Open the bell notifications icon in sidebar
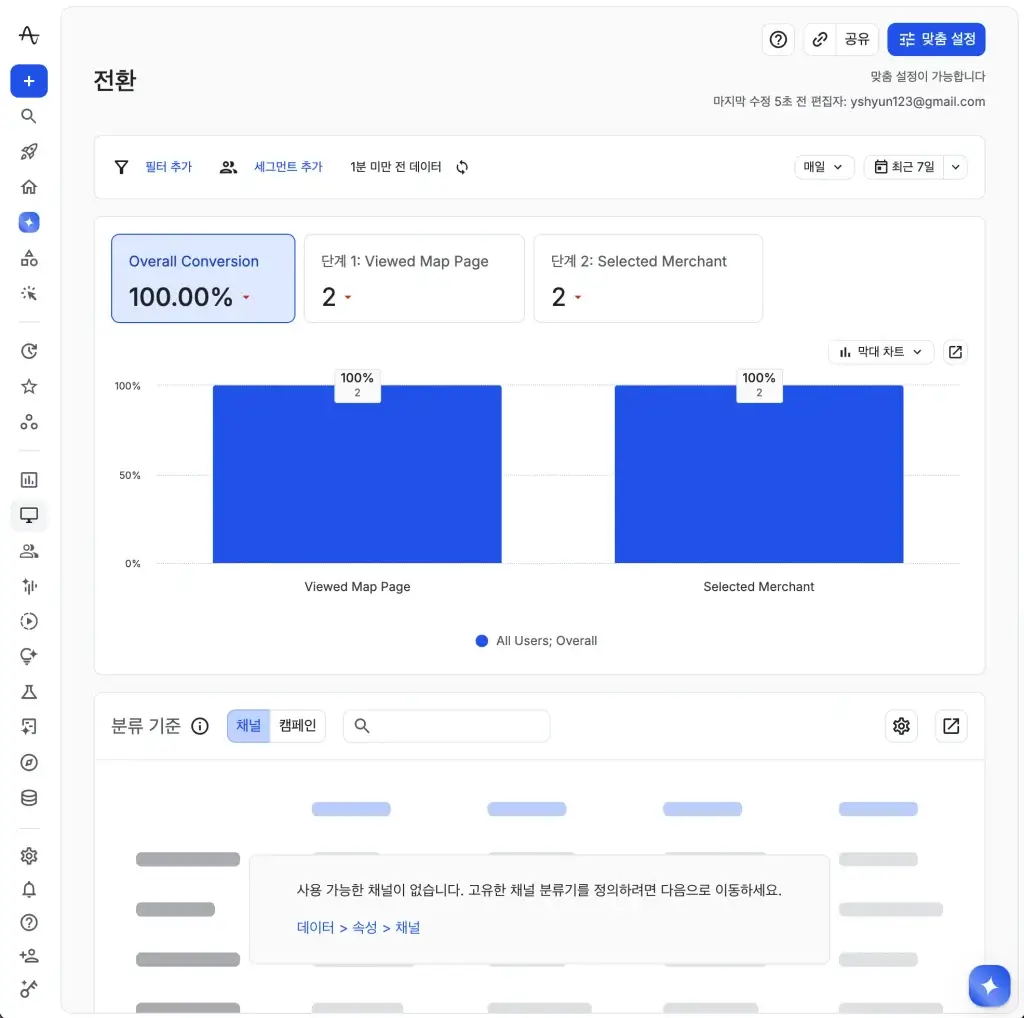Image resolution: width=1024 pixels, height=1018 pixels. (29, 889)
